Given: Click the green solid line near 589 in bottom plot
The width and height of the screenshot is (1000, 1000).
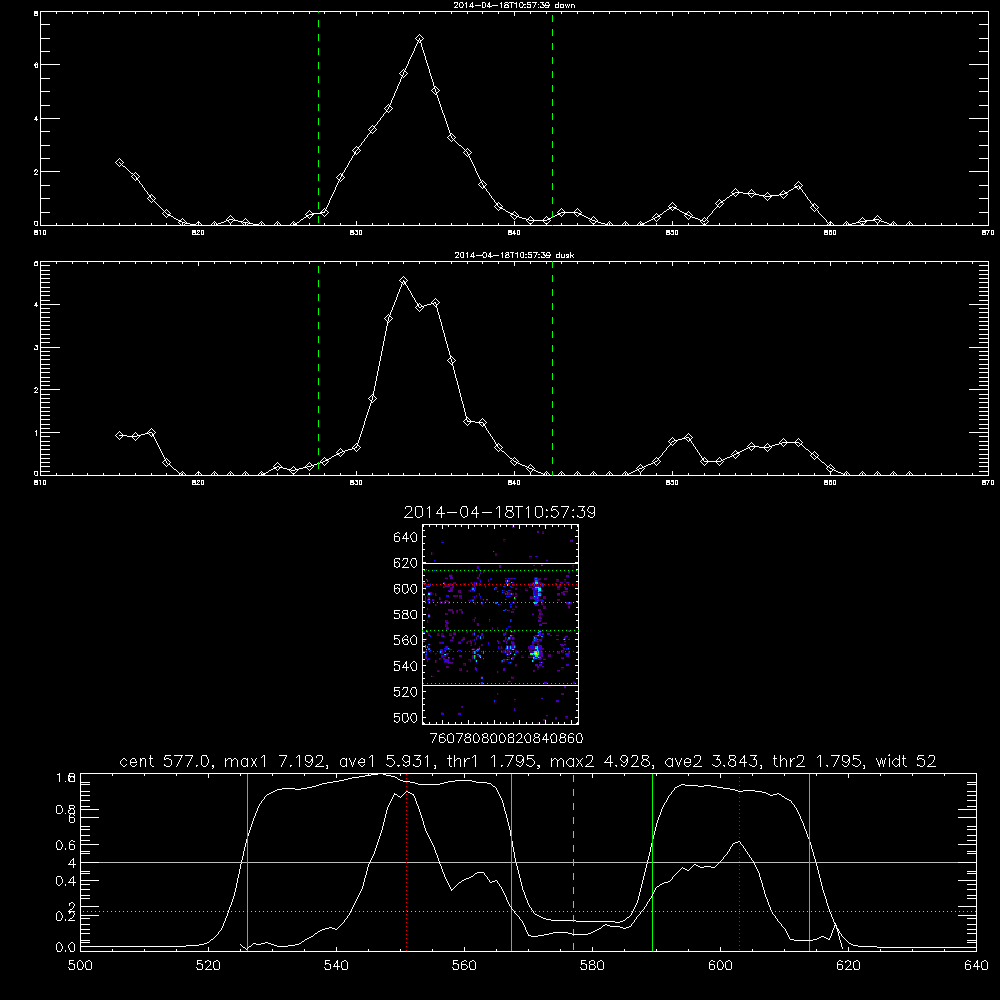Looking at the screenshot, I should click(652, 861).
